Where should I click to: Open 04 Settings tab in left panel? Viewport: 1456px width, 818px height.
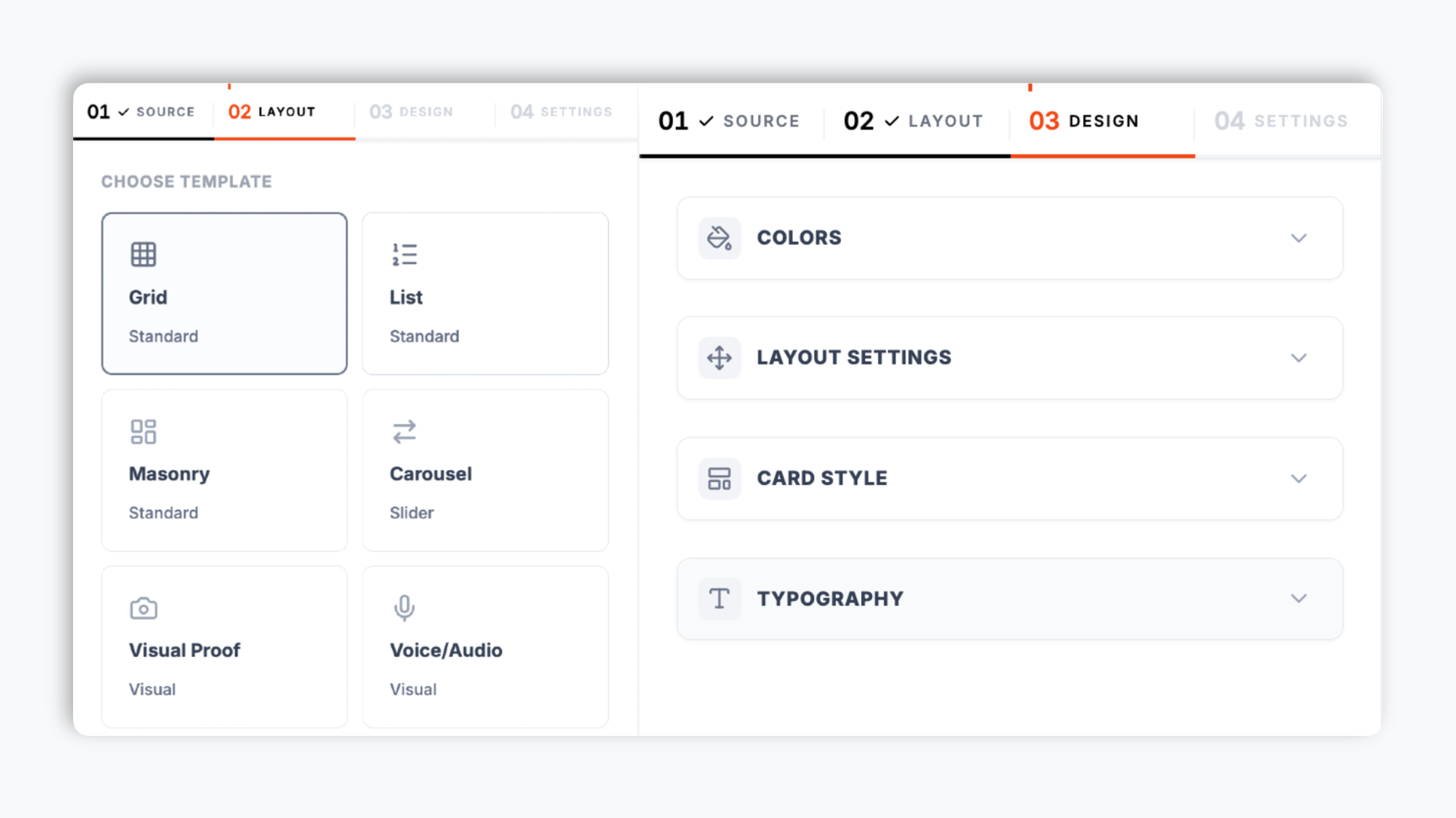coord(566,112)
